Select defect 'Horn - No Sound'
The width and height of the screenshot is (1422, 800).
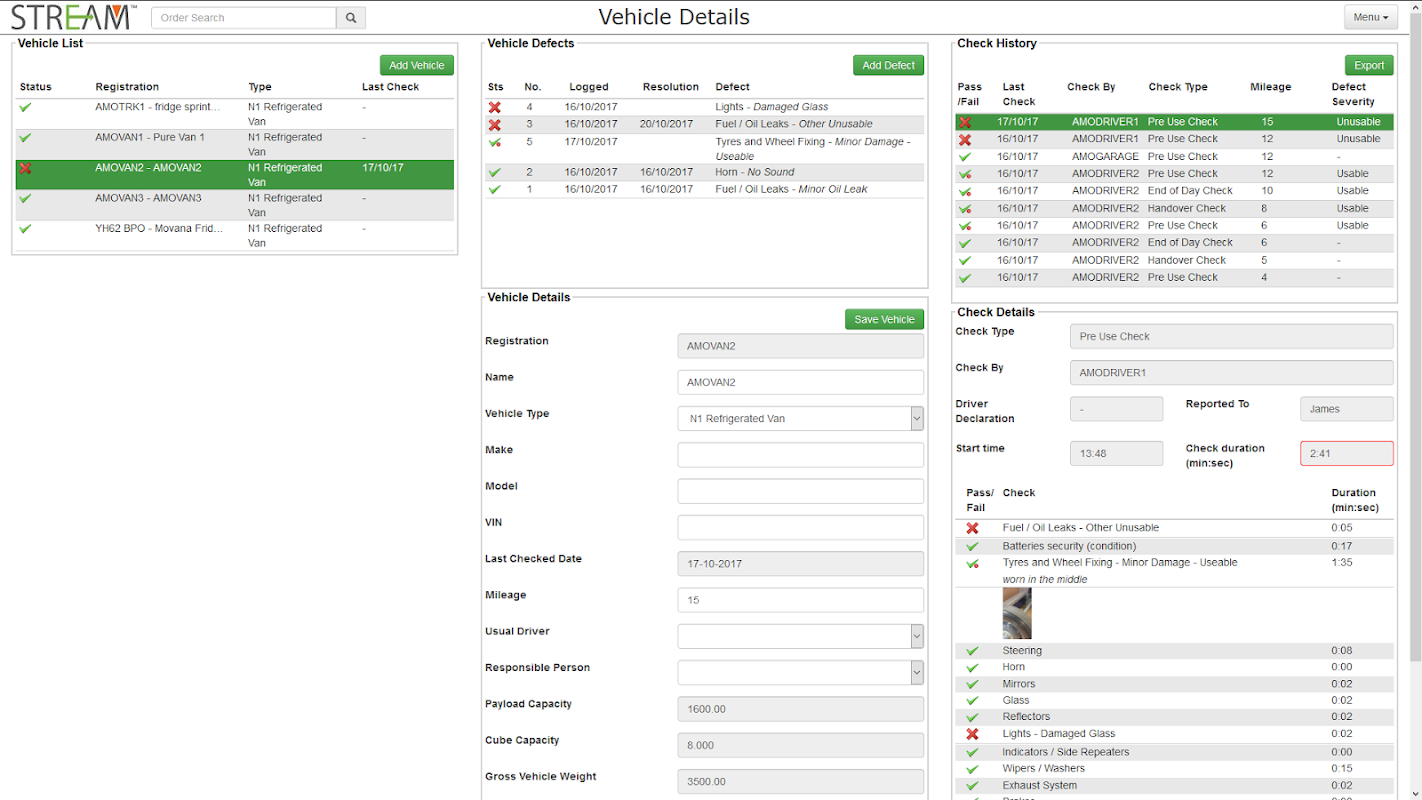point(705,172)
